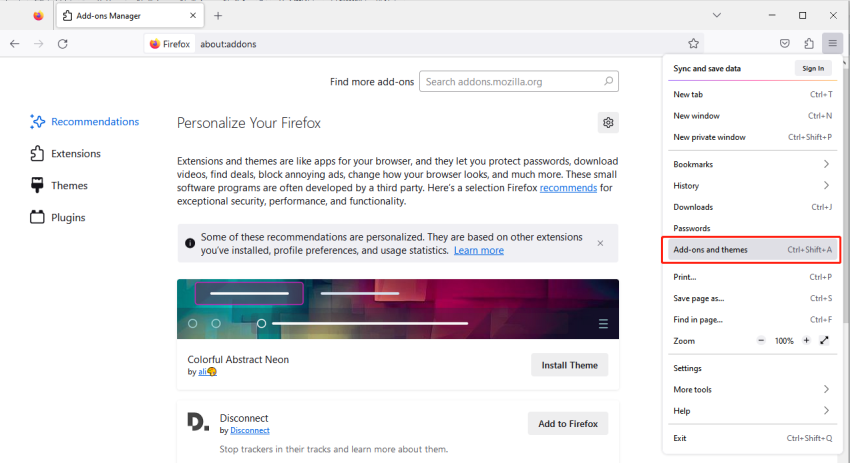Go to Extensions in sidebar

75,154
